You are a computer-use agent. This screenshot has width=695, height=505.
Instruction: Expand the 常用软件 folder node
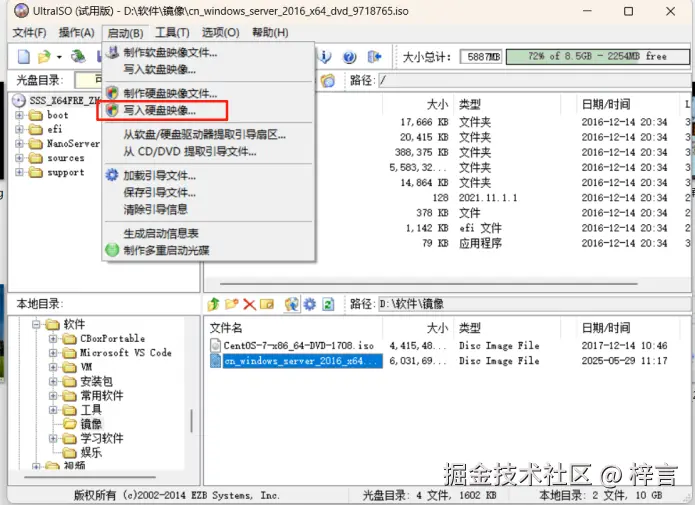(x=53, y=395)
